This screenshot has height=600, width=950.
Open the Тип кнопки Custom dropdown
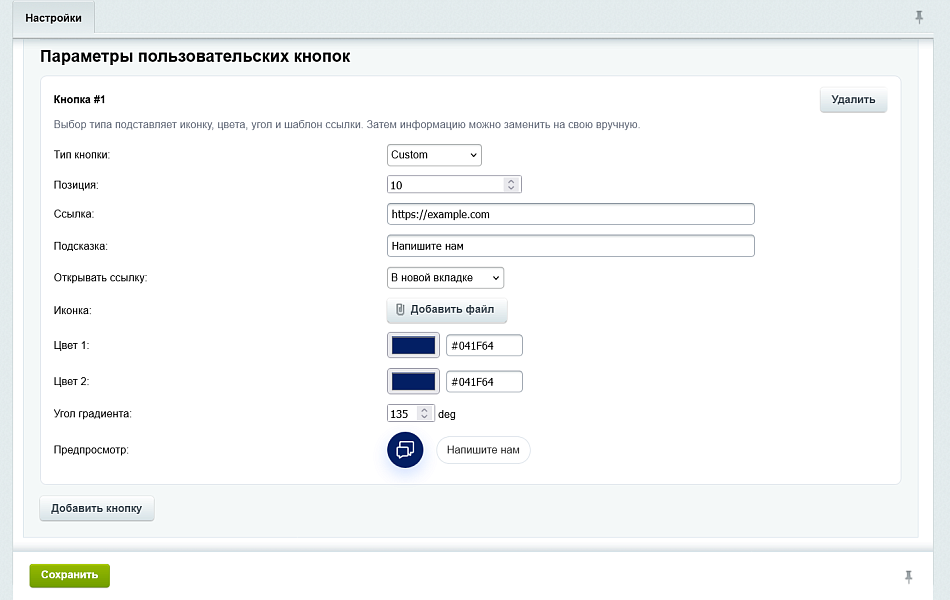click(434, 155)
